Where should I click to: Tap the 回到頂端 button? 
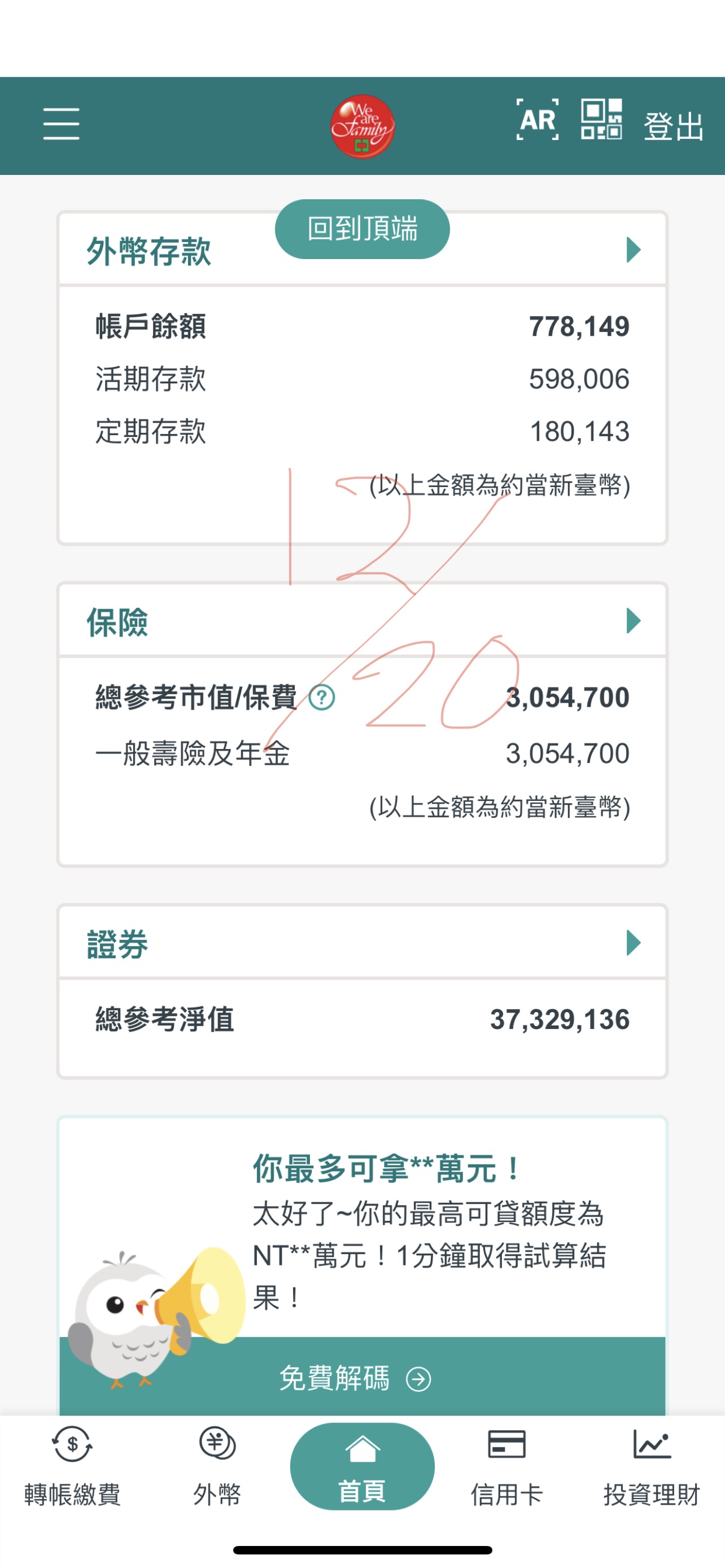point(362,230)
